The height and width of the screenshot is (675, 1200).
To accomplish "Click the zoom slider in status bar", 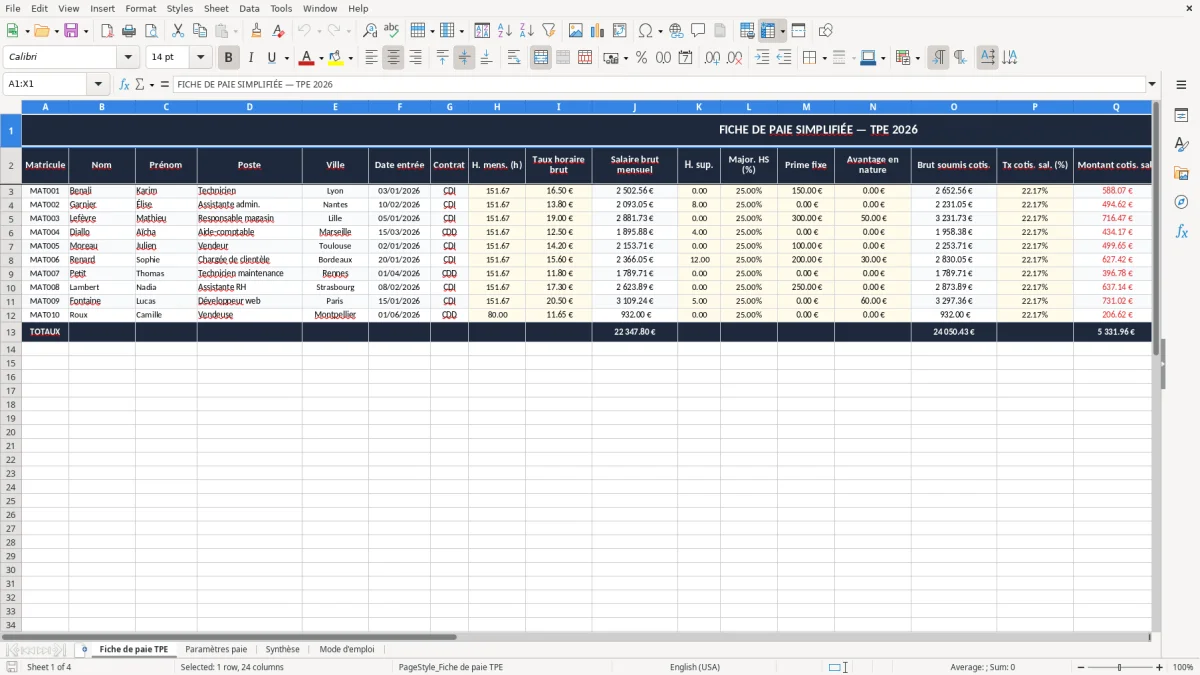I will pyautogui.click(x=1120, y=667).
